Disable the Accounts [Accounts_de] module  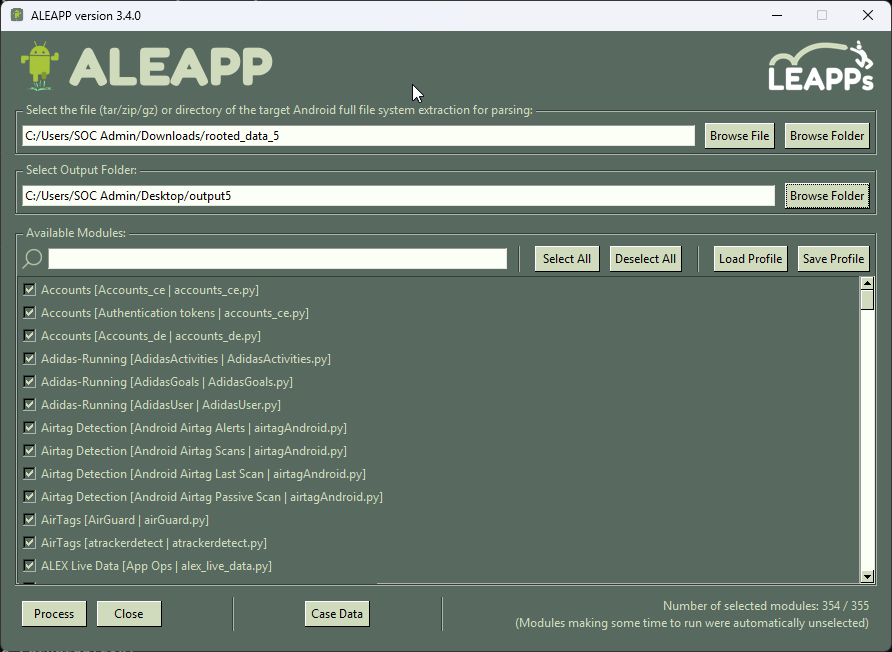click(x=29, y=335)
